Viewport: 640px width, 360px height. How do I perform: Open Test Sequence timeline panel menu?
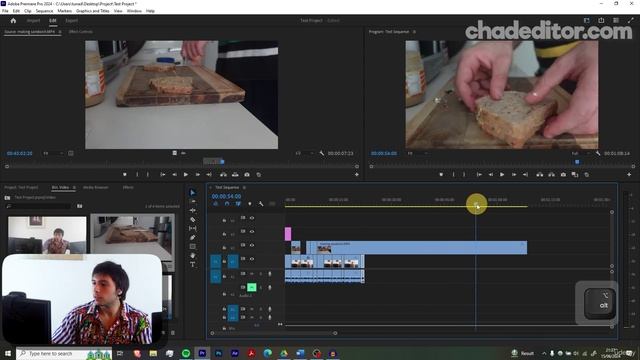tap(244, 187)
